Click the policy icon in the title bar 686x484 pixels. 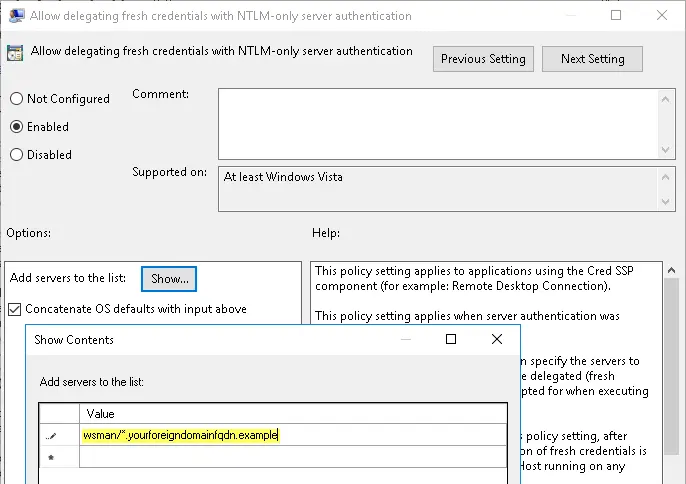point(18,16)
